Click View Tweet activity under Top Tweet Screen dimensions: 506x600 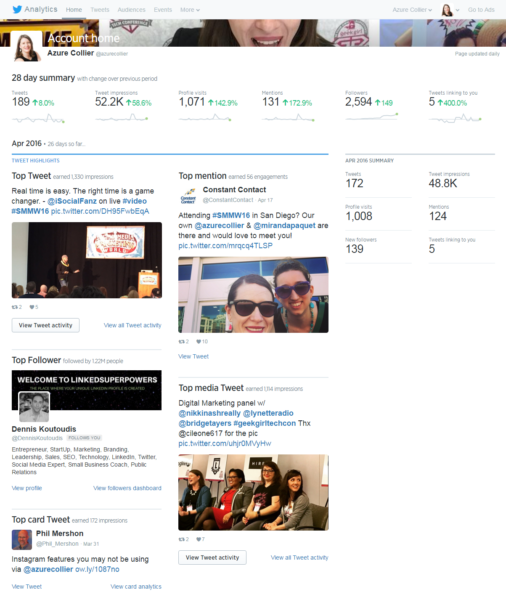(x=46, y=325)
